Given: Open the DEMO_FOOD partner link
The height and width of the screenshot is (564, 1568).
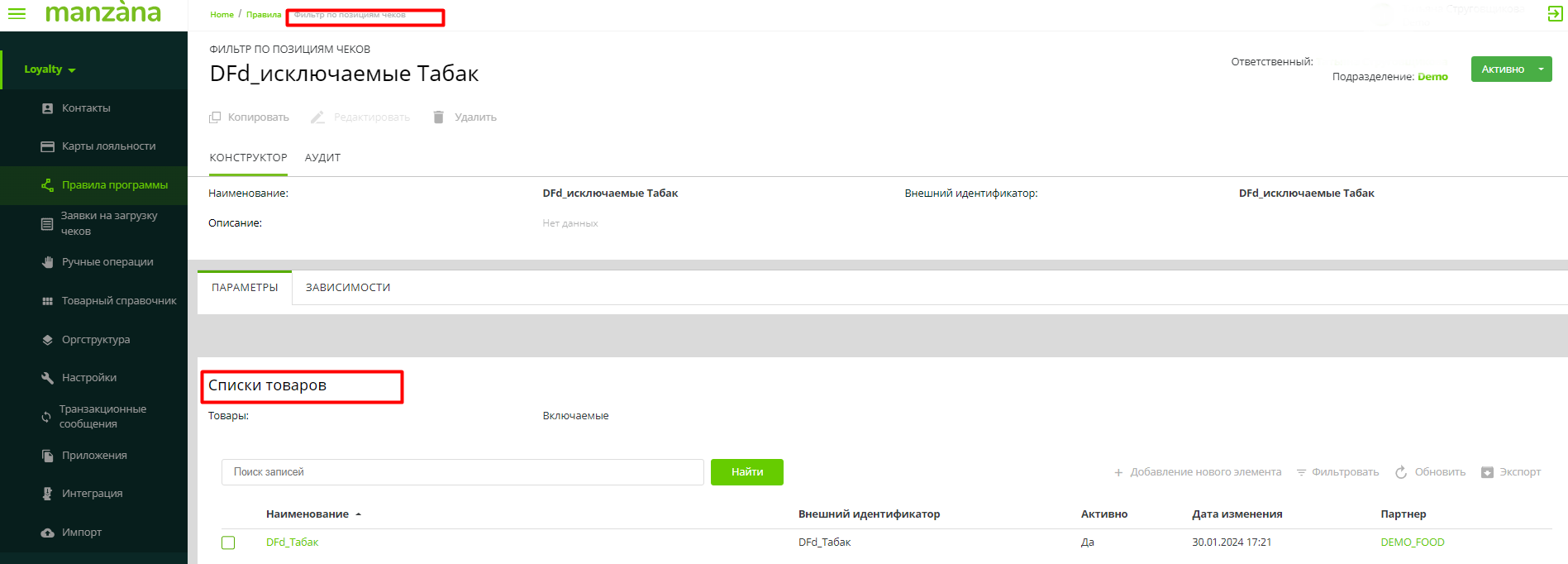Looking at the screenshot, I should (x=1412, y=542).
